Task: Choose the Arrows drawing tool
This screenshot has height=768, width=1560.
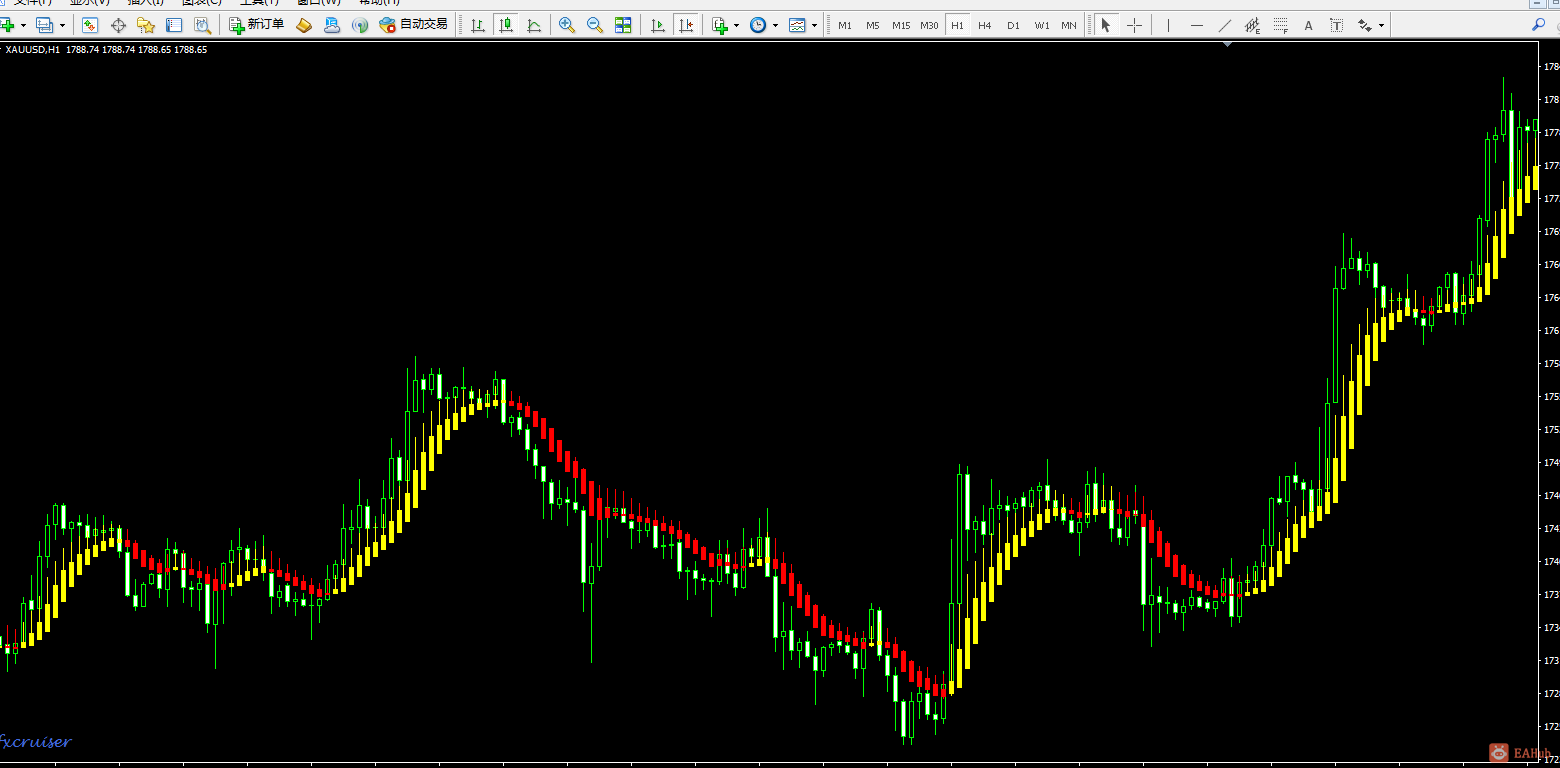Action: [x=1365, y=25]
